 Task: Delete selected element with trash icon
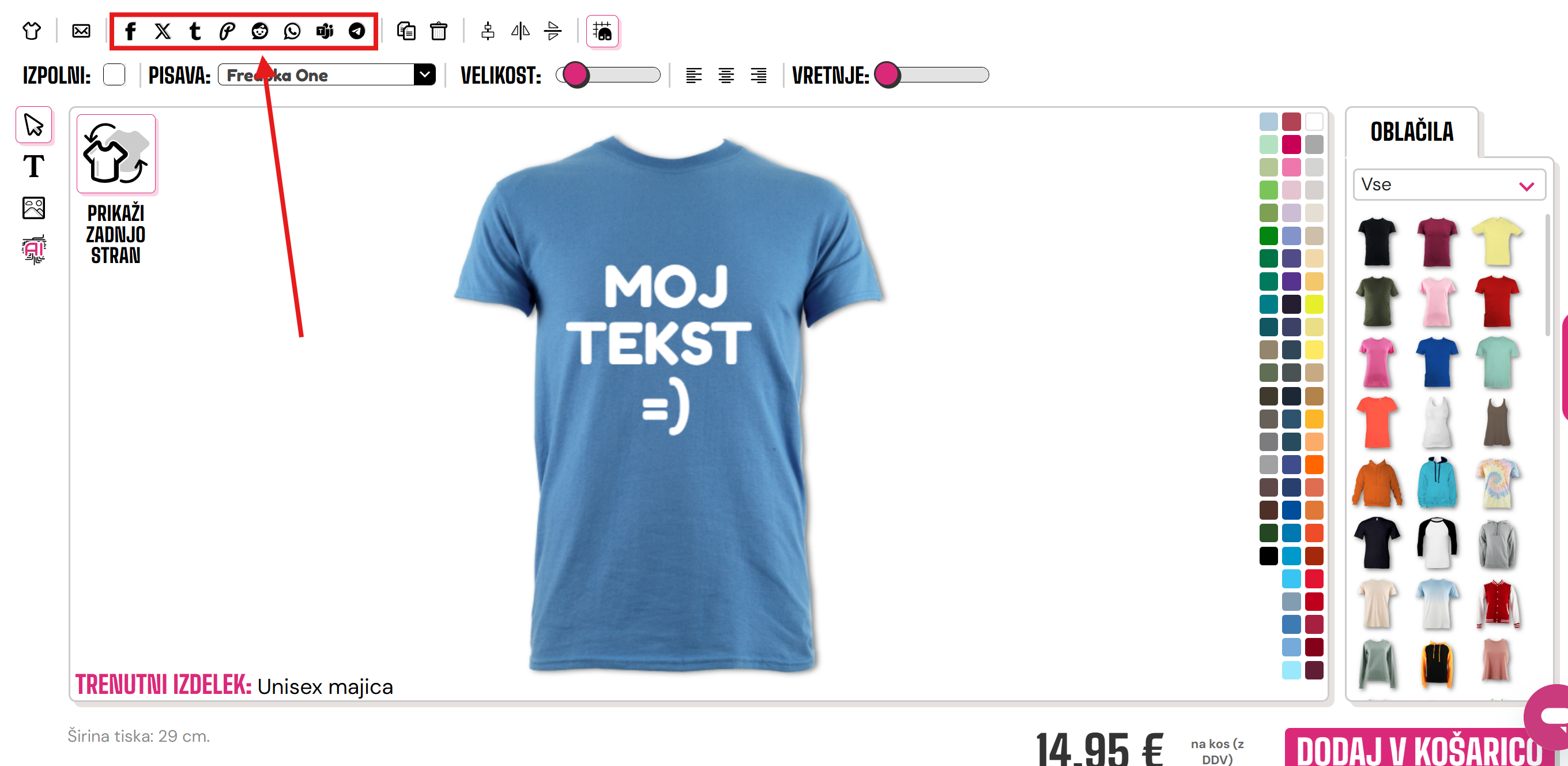tap(438, 31)
